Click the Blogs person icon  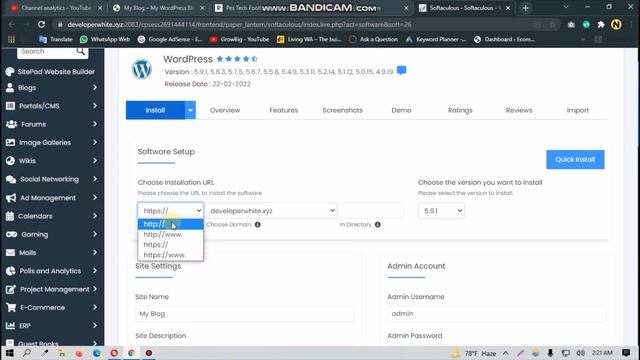(10, 88)
